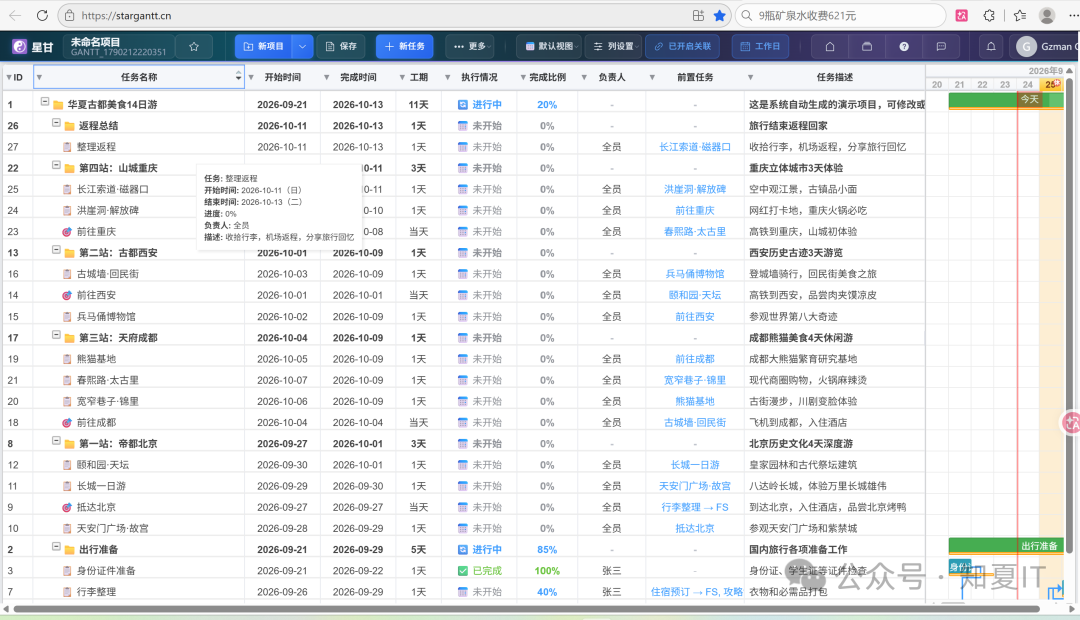Click the 保存 save button
This screenshot has width=1080, height=620.
341,46
